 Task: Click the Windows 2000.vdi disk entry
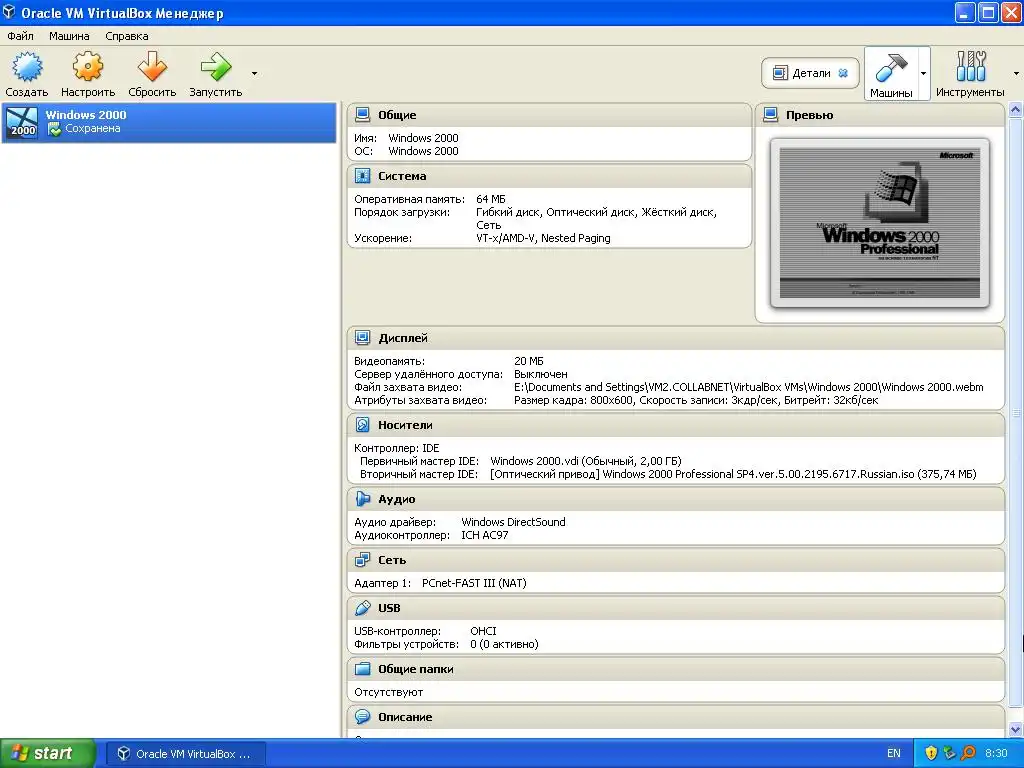coord(586,461)
